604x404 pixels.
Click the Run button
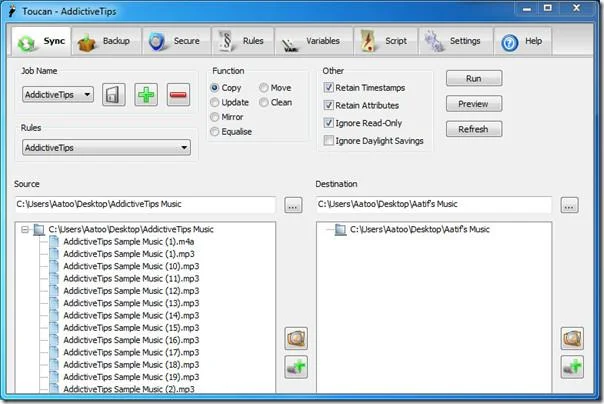tap(474, 79)
